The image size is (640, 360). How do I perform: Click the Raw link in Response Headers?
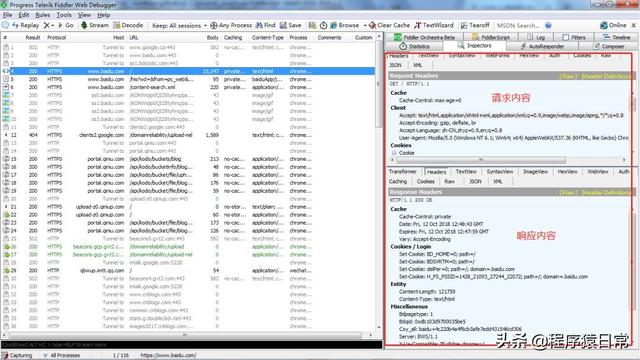point(567,192)
